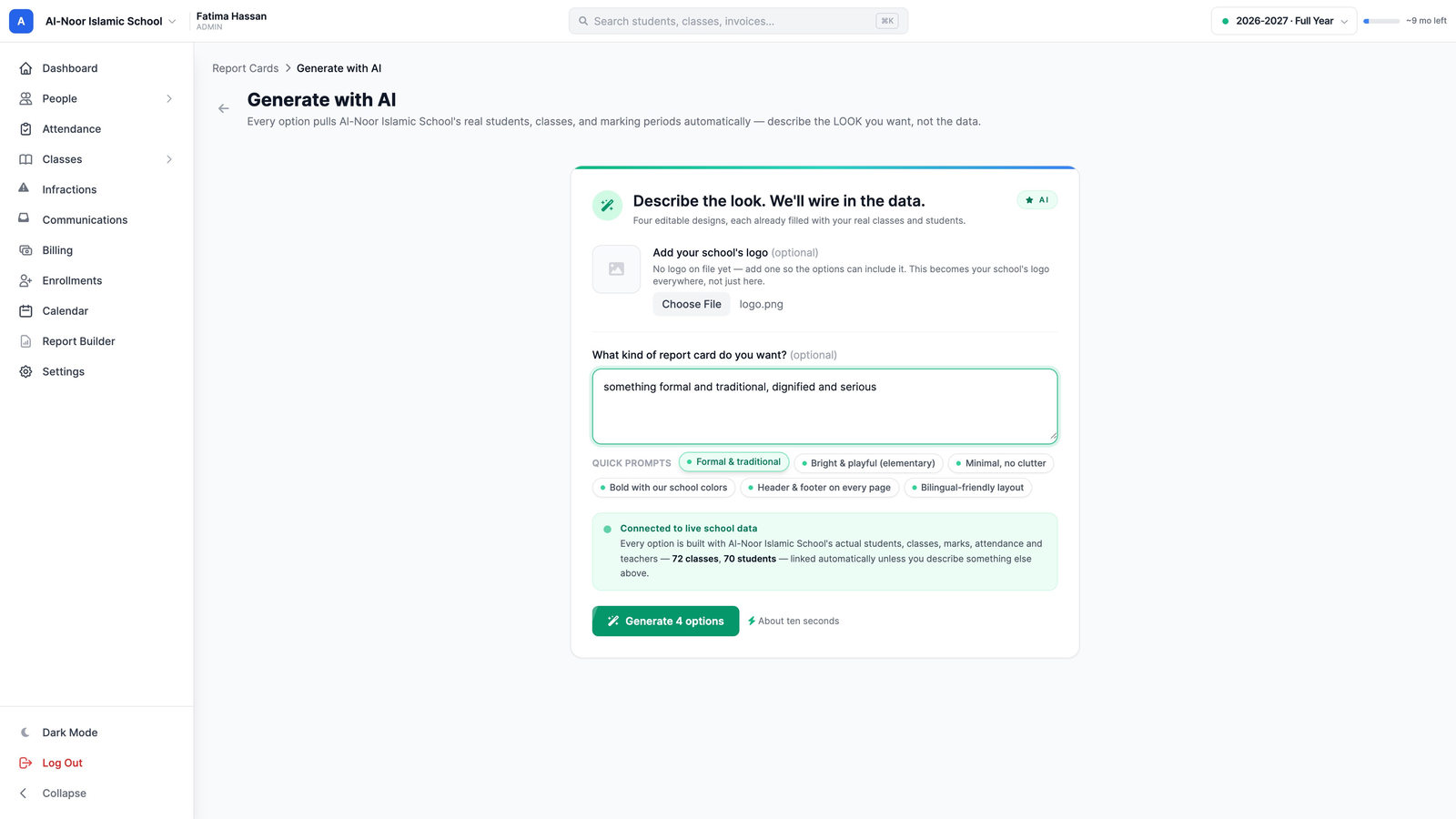Expand the Classes submenu chevron

click(x=169, y=159)
